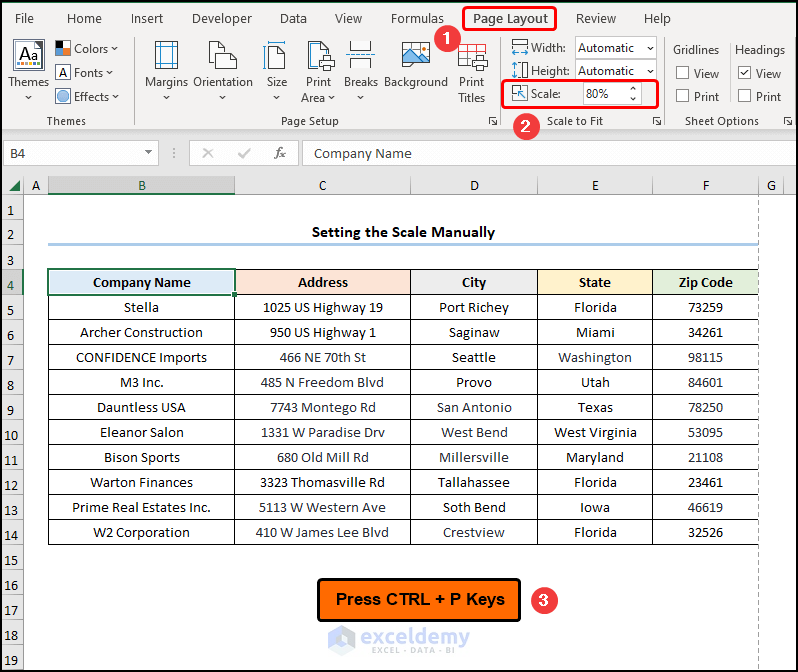Open Scale to Fit dialog launcher
The height and width of the screenshot is (672, 798).
click(657, 121)
